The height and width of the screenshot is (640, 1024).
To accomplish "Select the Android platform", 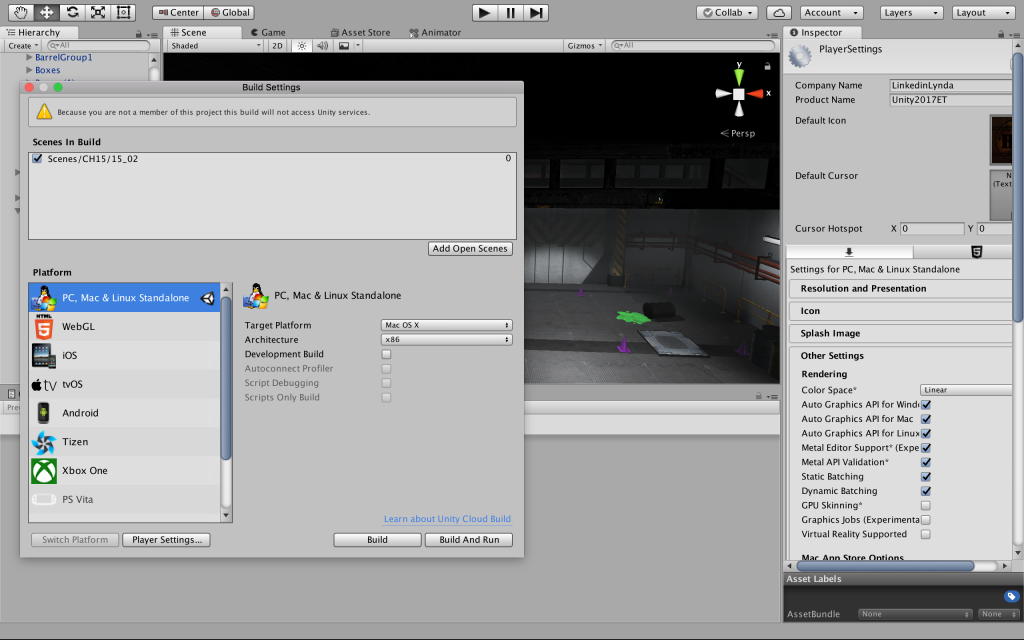I will point(124,413).
